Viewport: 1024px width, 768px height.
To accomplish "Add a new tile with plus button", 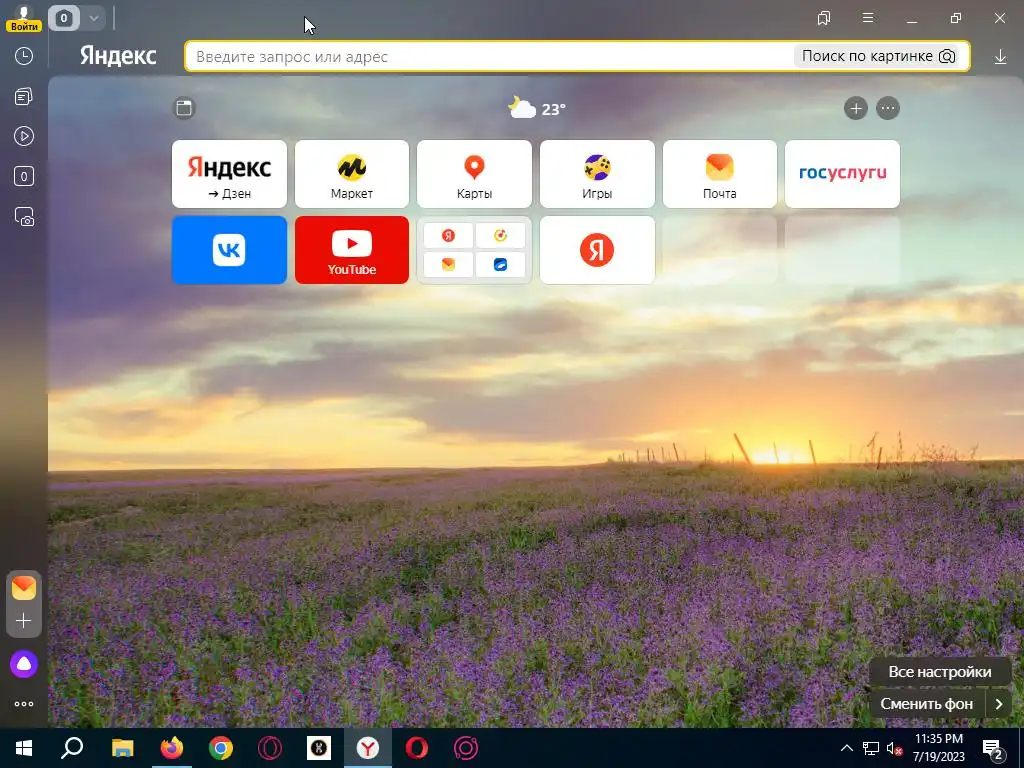I will [856, 108].
